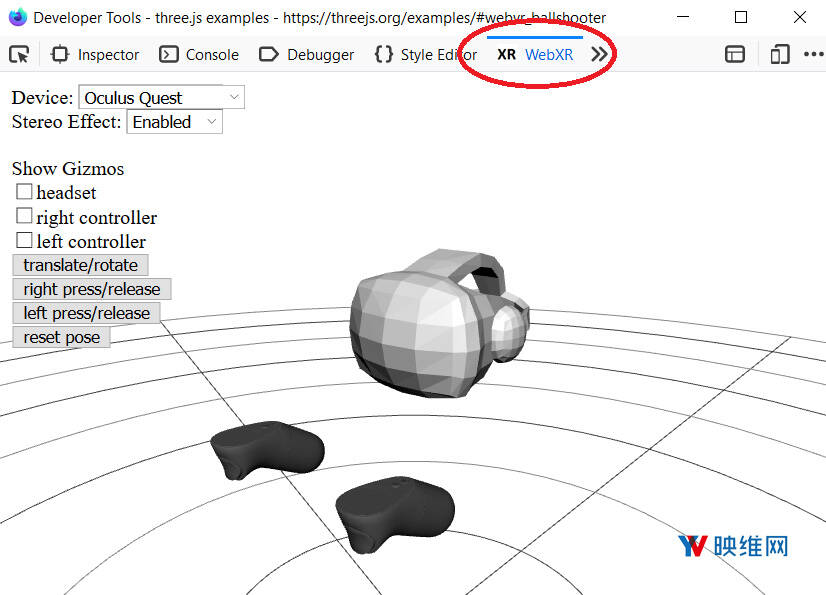Tick the left controller gizmo checkbox
826x595 pixels.
(x=24, y=240)
